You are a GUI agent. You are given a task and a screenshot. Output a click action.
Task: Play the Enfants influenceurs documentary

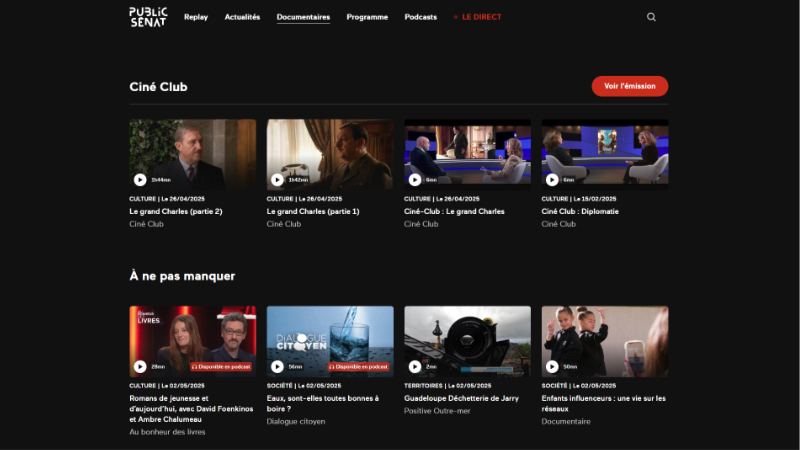[552, 366]
